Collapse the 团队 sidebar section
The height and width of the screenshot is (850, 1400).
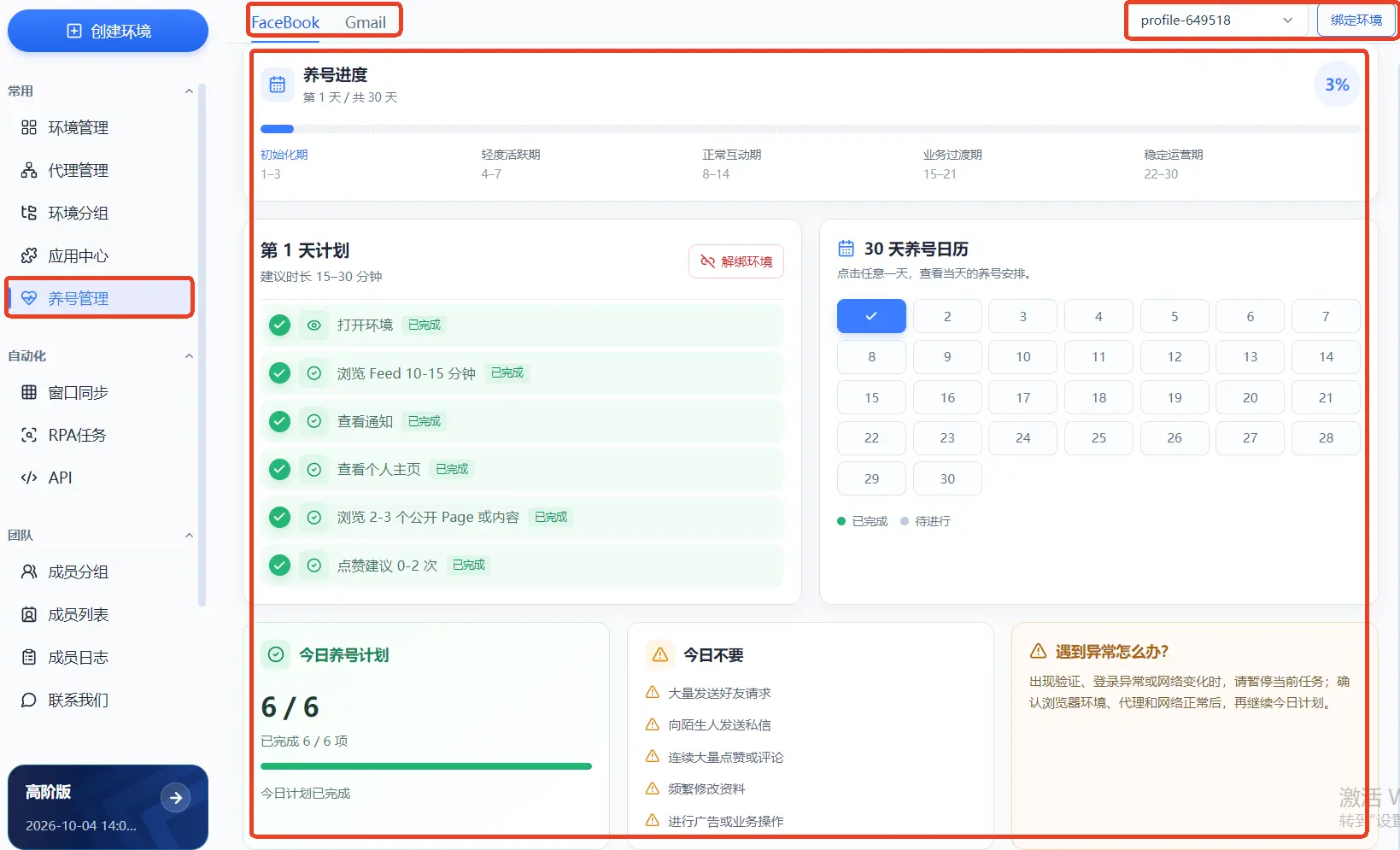tap(189, 536)
